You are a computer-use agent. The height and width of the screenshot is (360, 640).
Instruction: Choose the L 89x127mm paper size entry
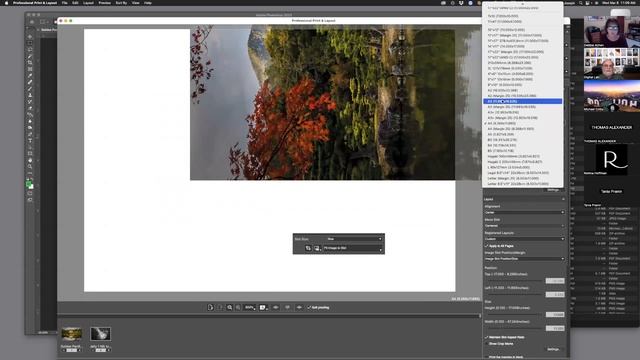click(522, 167)
